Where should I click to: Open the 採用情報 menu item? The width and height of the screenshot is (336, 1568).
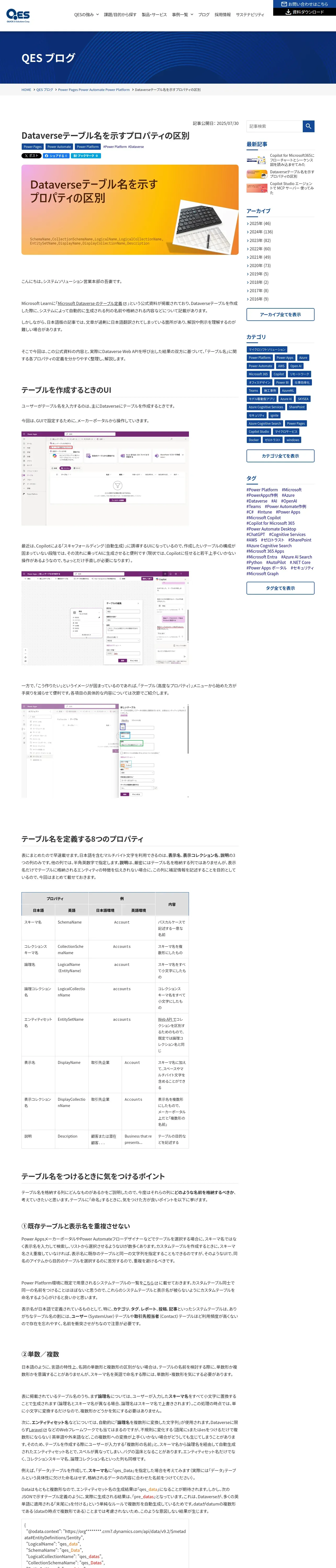coord(223,15)
